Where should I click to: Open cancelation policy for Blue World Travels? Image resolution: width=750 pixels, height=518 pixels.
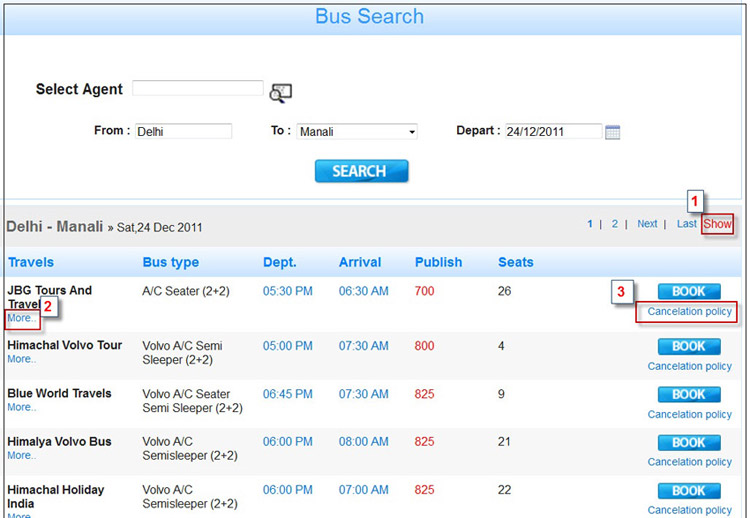689,414
